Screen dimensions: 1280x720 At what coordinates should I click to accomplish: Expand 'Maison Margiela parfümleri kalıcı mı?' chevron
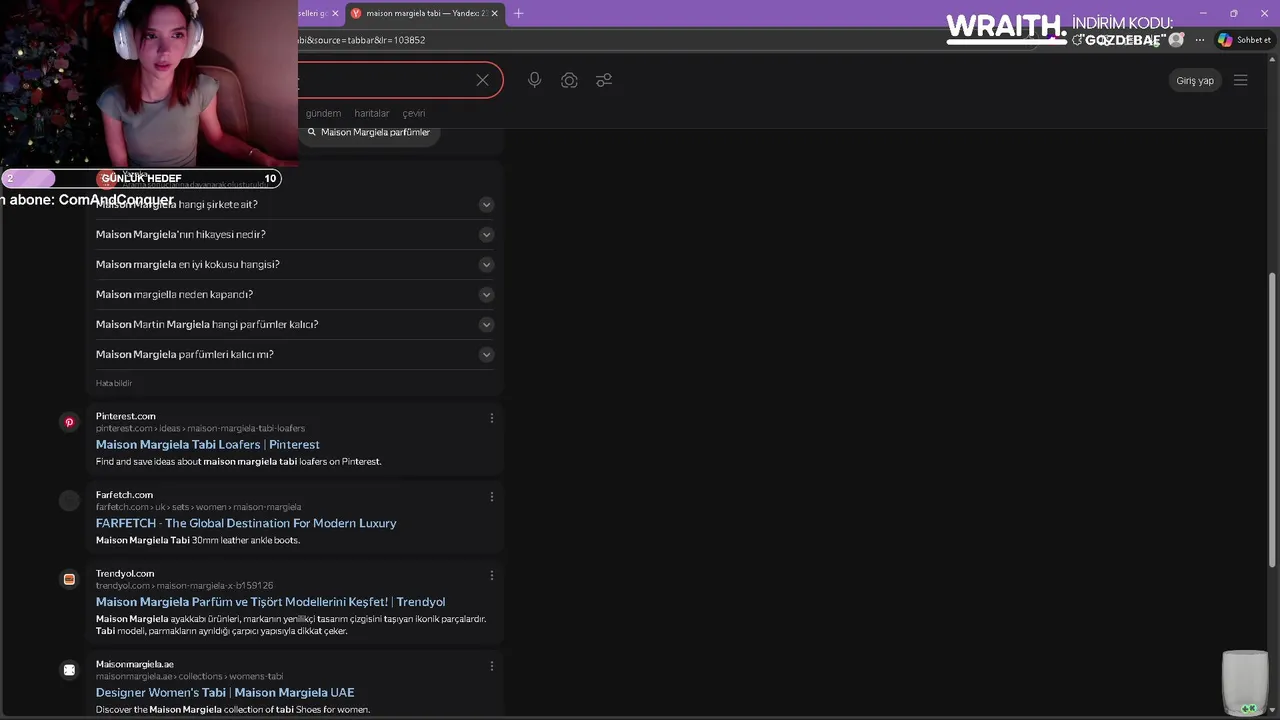486,354
